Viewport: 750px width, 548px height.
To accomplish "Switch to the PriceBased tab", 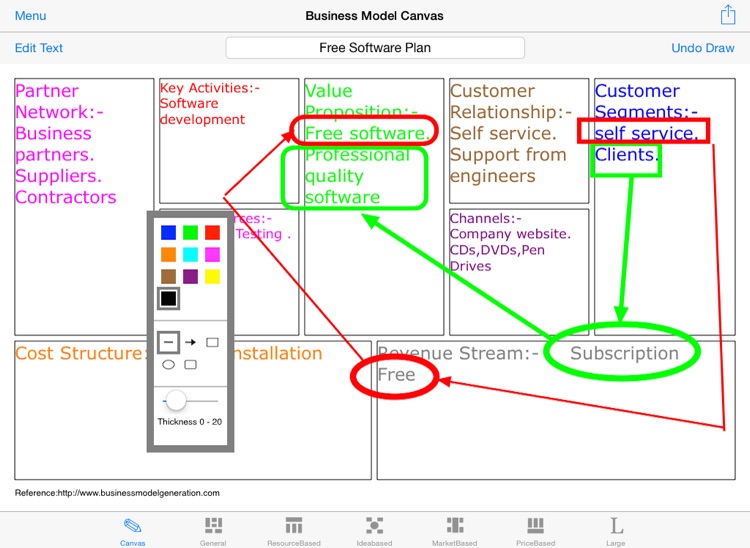I will (535, 532).
